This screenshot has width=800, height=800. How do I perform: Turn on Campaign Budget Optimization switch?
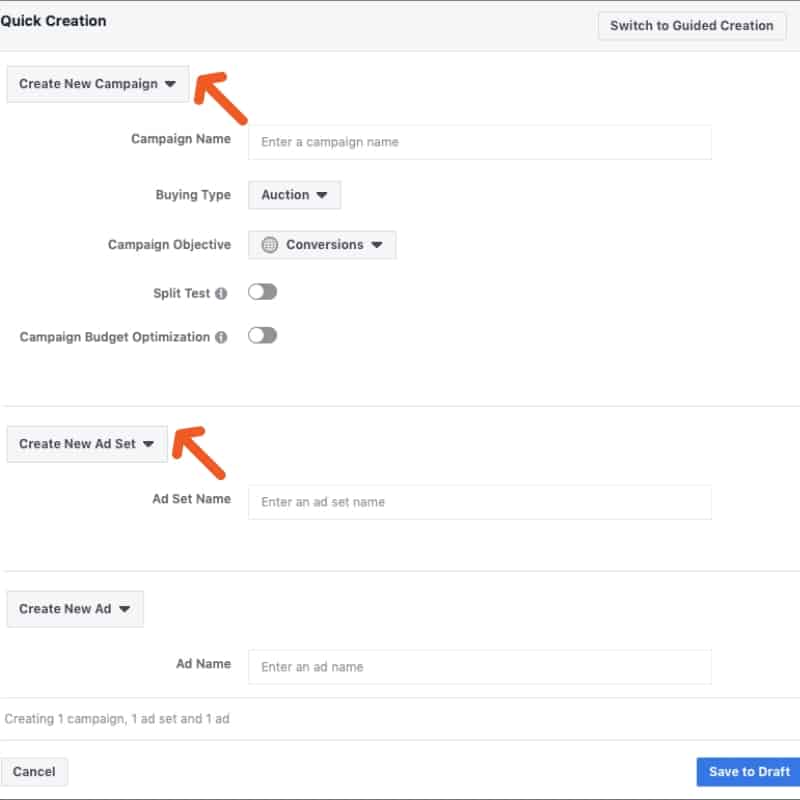click(x=262, y=336)
